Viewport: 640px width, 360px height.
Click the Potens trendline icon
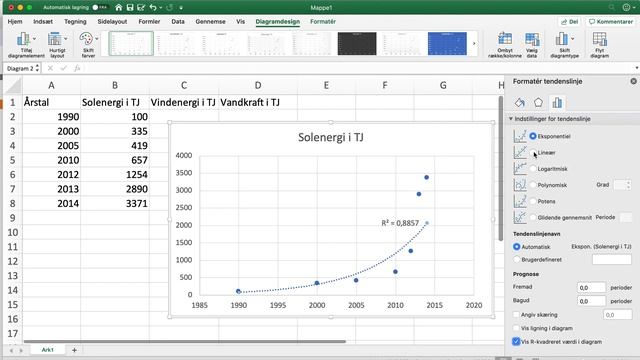click(x=520, y=201)
